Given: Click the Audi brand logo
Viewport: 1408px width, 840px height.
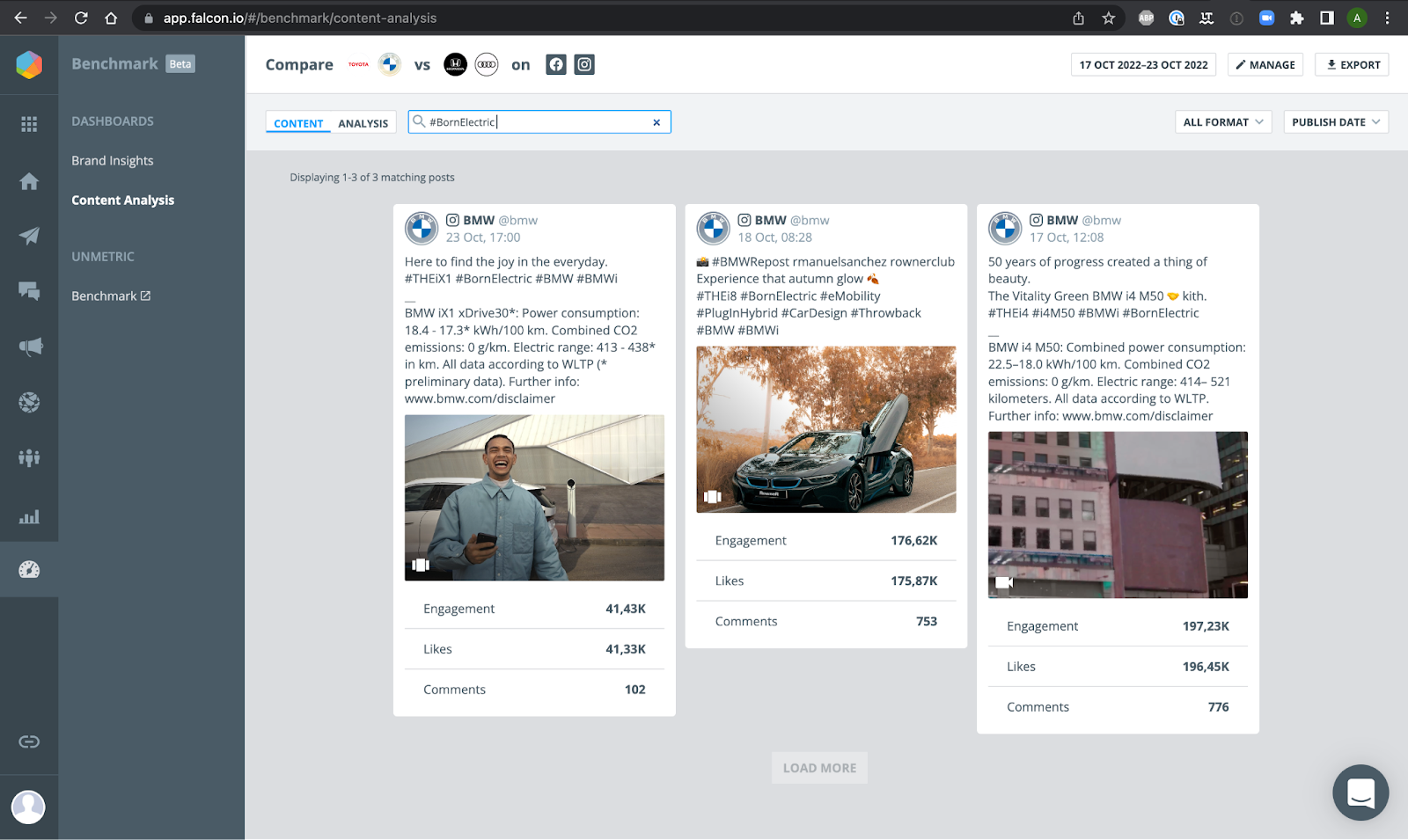Looking at the screenshot, I should 487,64.
